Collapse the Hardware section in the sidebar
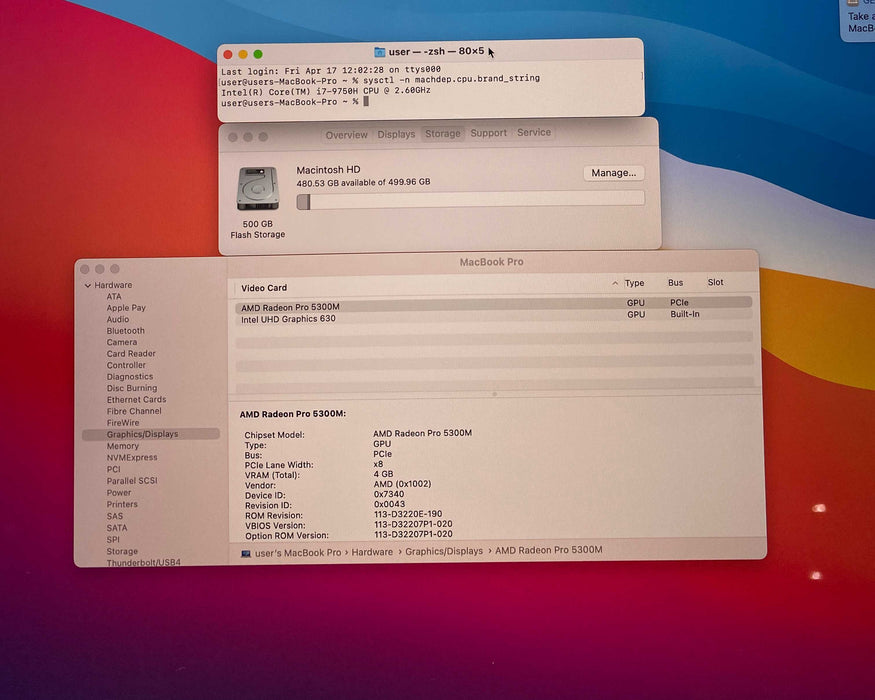This screenshot has width=875, height=700. pyautogui.click(x=88, y=285)
